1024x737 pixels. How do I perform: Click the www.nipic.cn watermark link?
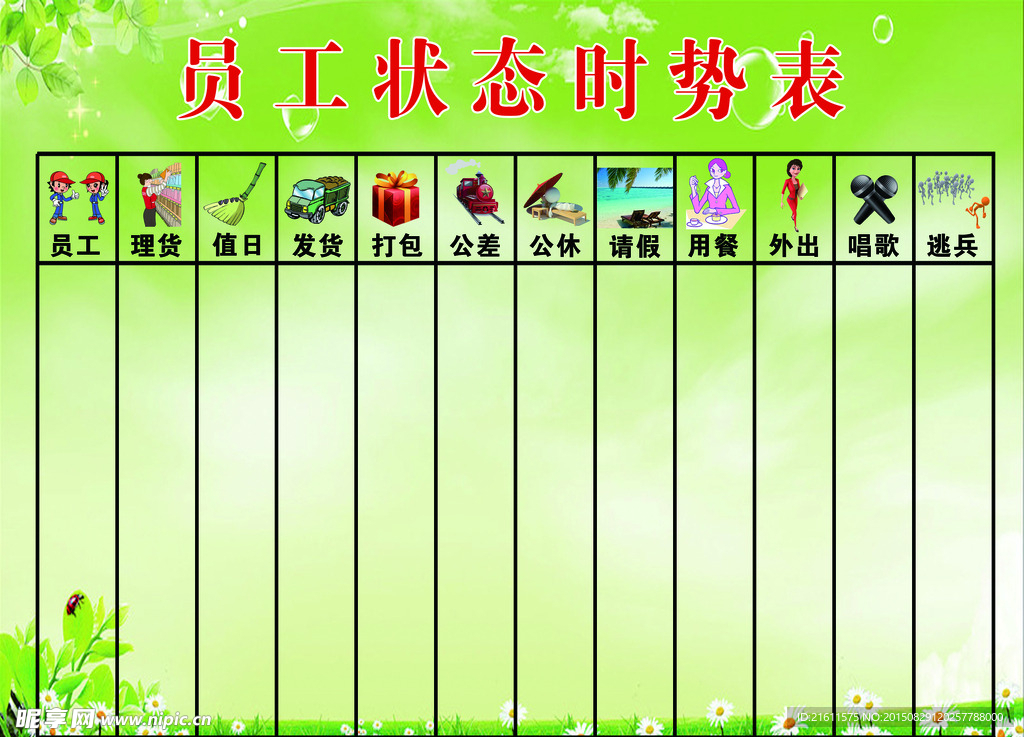click(x=155, y=719)
